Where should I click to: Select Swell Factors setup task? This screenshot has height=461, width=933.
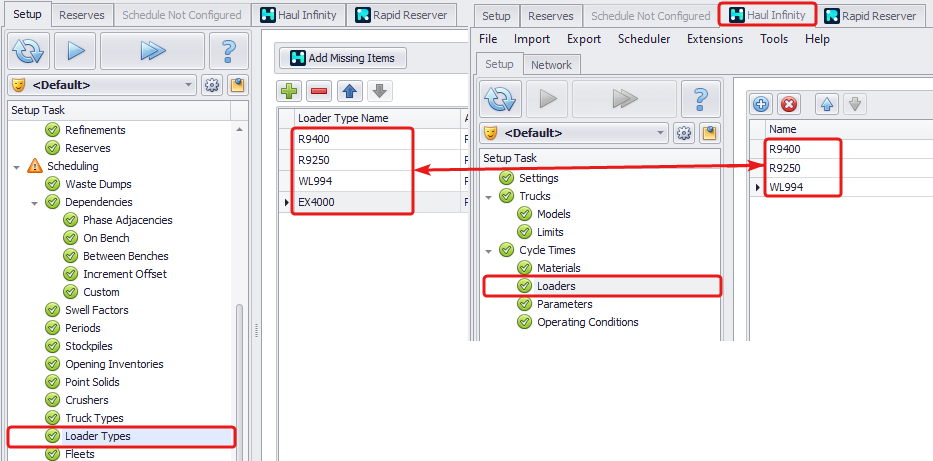point(96,310)
